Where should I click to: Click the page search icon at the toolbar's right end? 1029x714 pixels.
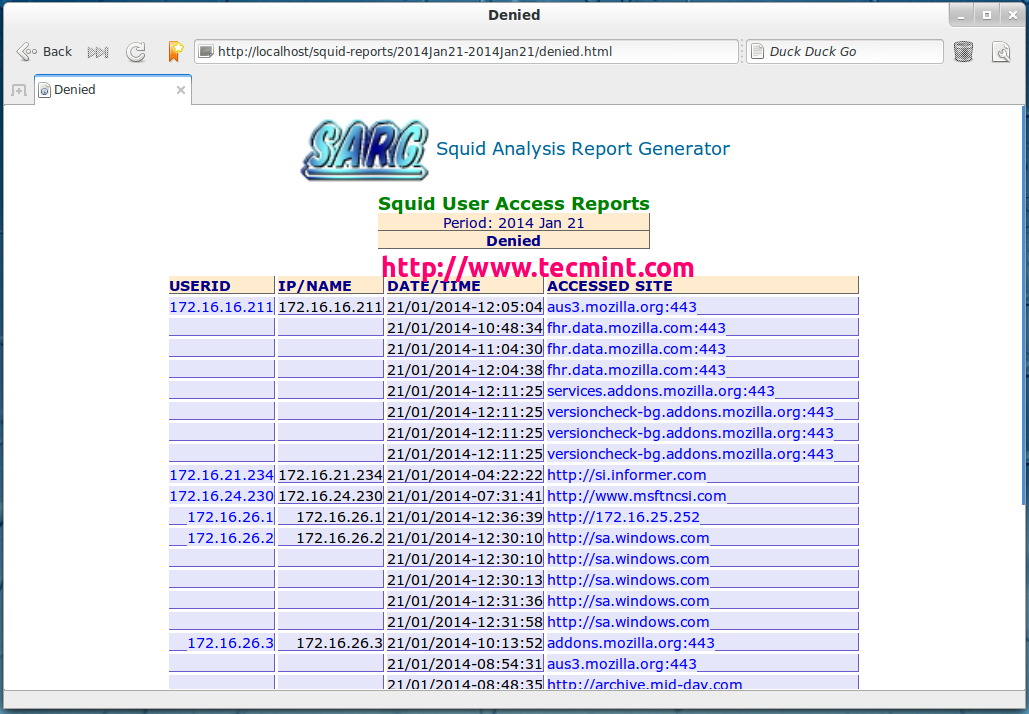pos(1001,52)
